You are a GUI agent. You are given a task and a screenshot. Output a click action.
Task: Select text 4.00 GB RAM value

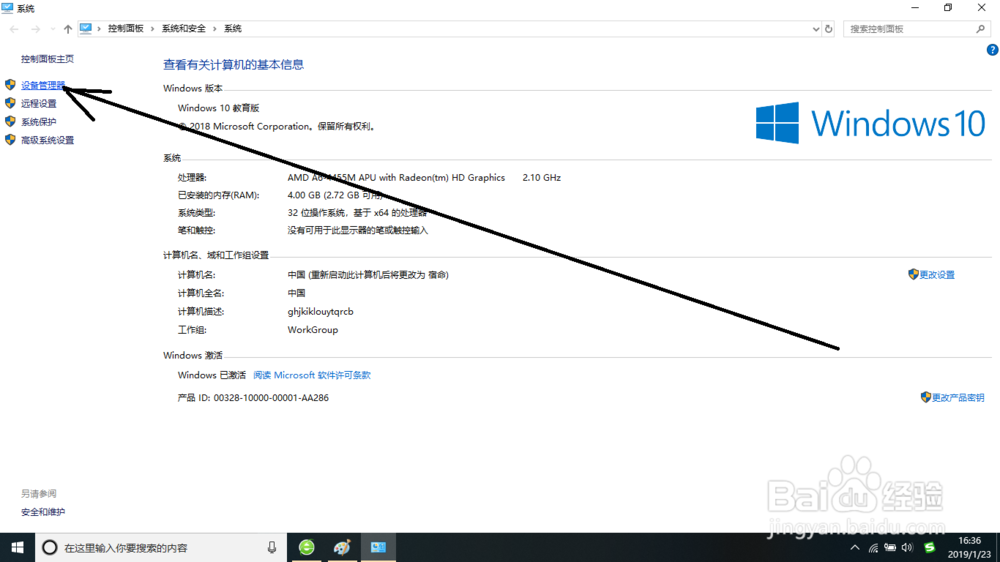pos(335,195)
